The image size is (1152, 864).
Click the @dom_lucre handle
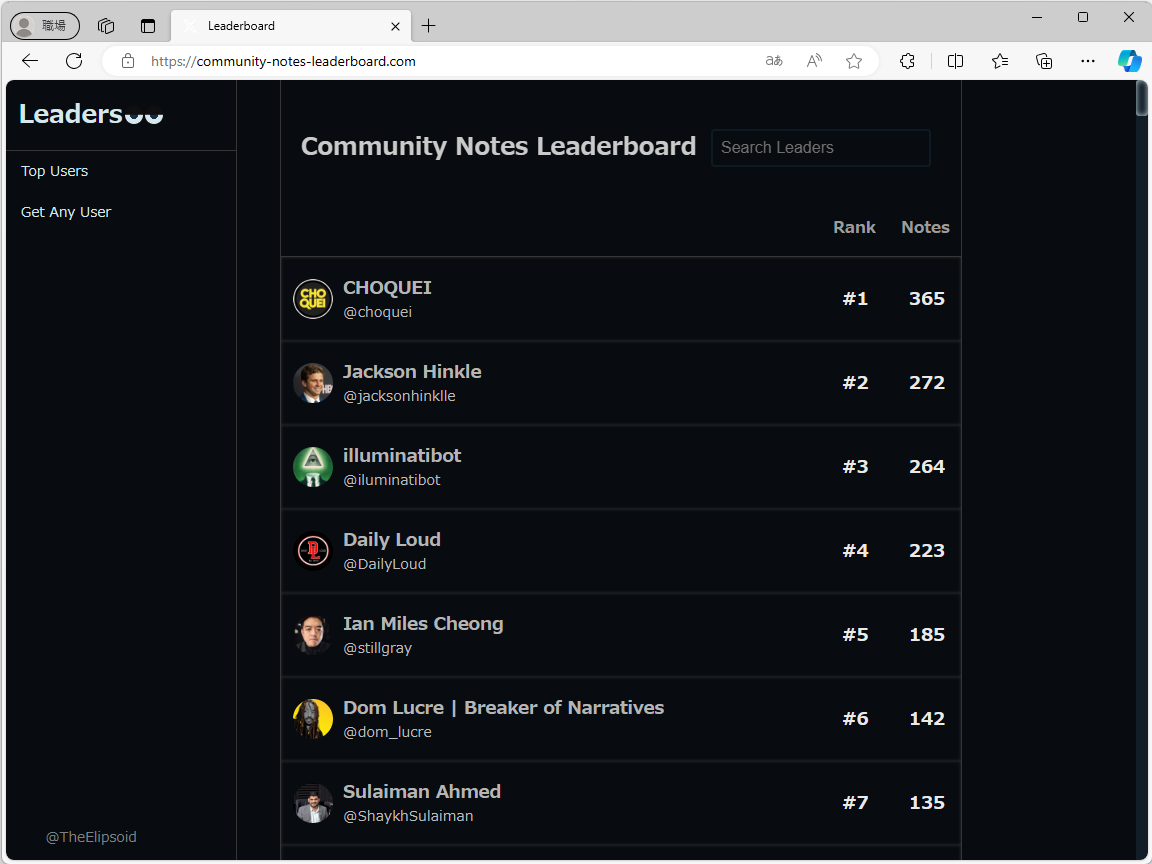coord(387,732)
